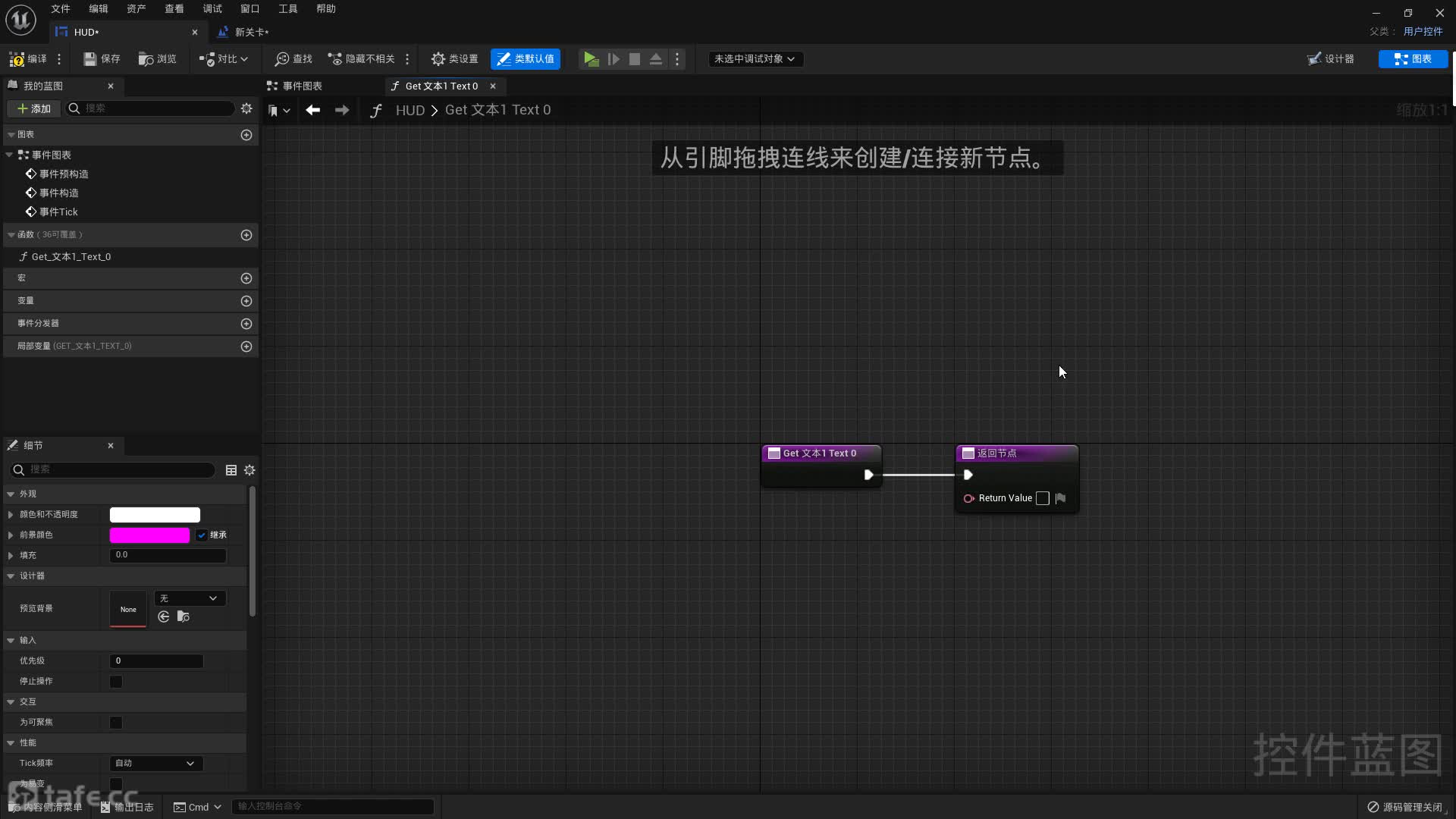Use selected asset for 预览背景 (arrow icon)
Screen dimensions: 1456x819
(164, 617)
